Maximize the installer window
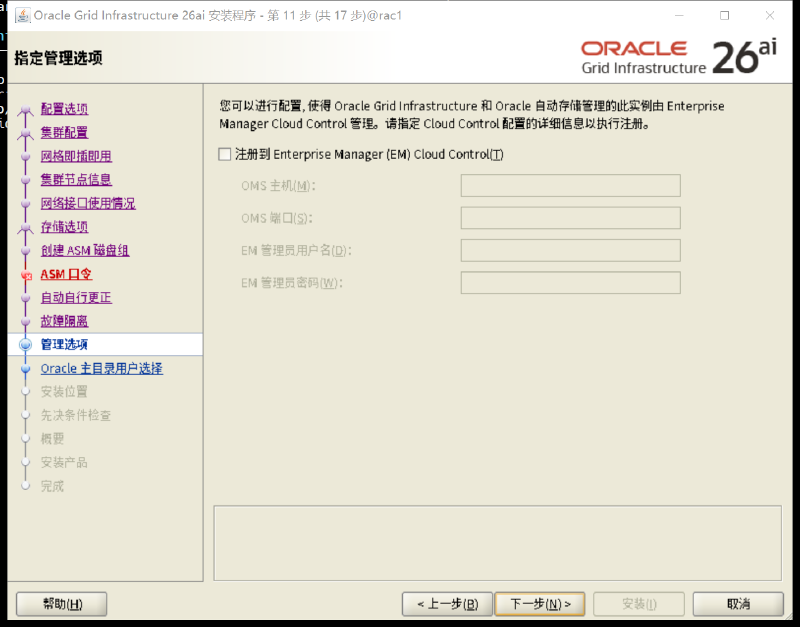Screen dimensions: 800x627 pyautogui.click(x=724, y=15)
